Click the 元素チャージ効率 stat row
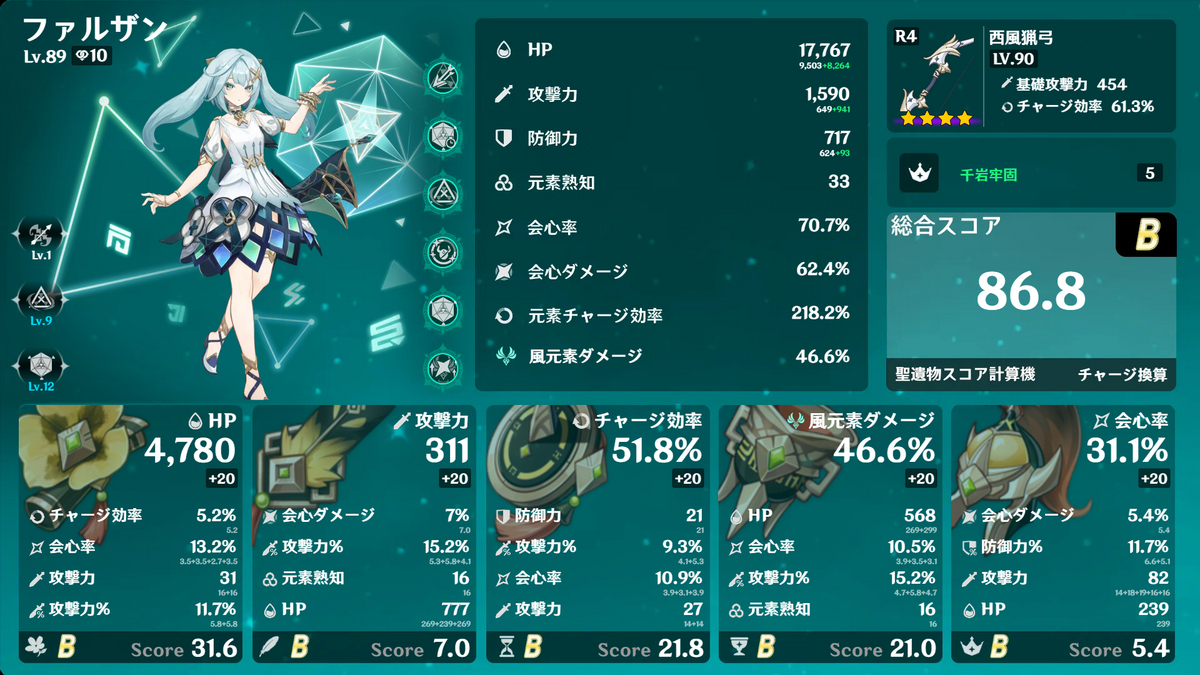This screenshot has width=1200, height=675. pyautogui.click(x=671, y=314)
